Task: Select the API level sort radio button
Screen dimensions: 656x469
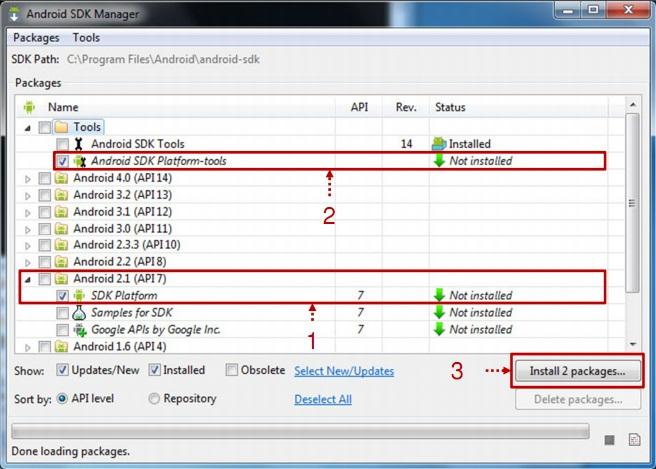Action: (x=62, y=398)
